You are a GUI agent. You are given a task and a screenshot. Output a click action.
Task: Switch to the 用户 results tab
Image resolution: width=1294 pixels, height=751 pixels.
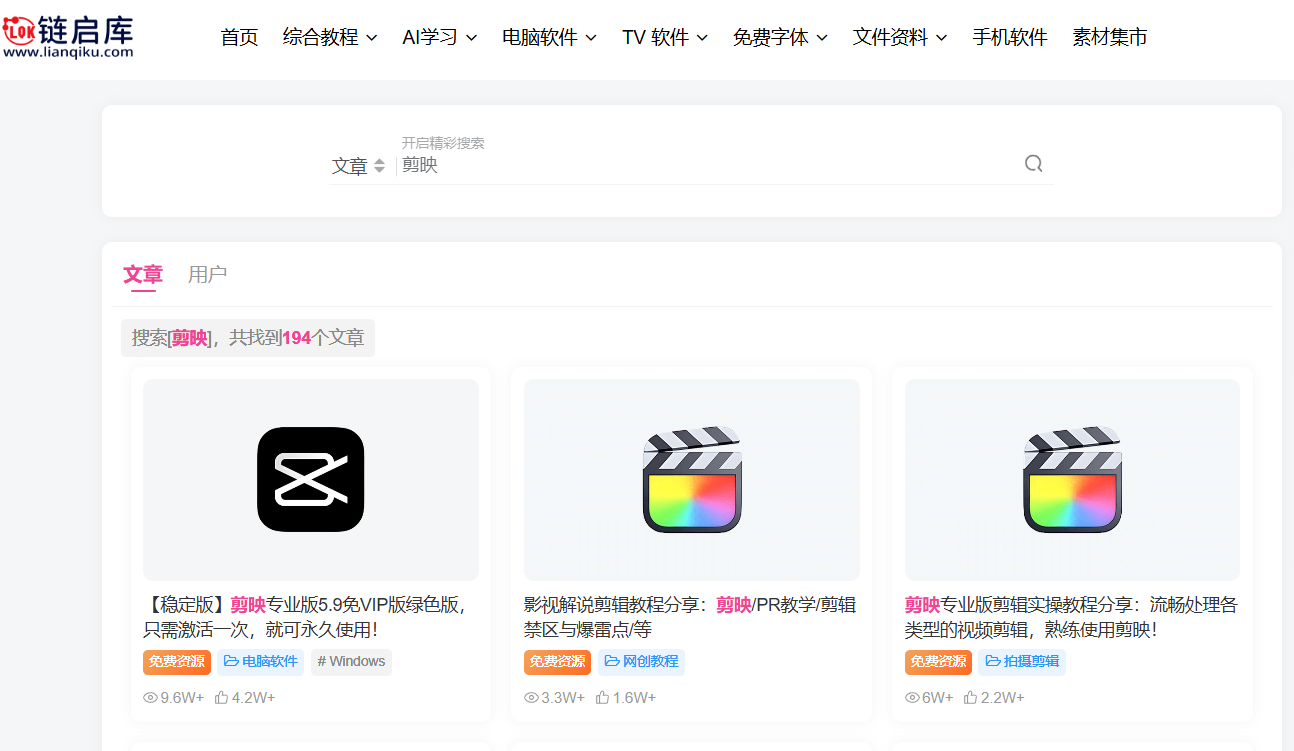(x=207, y=274)
